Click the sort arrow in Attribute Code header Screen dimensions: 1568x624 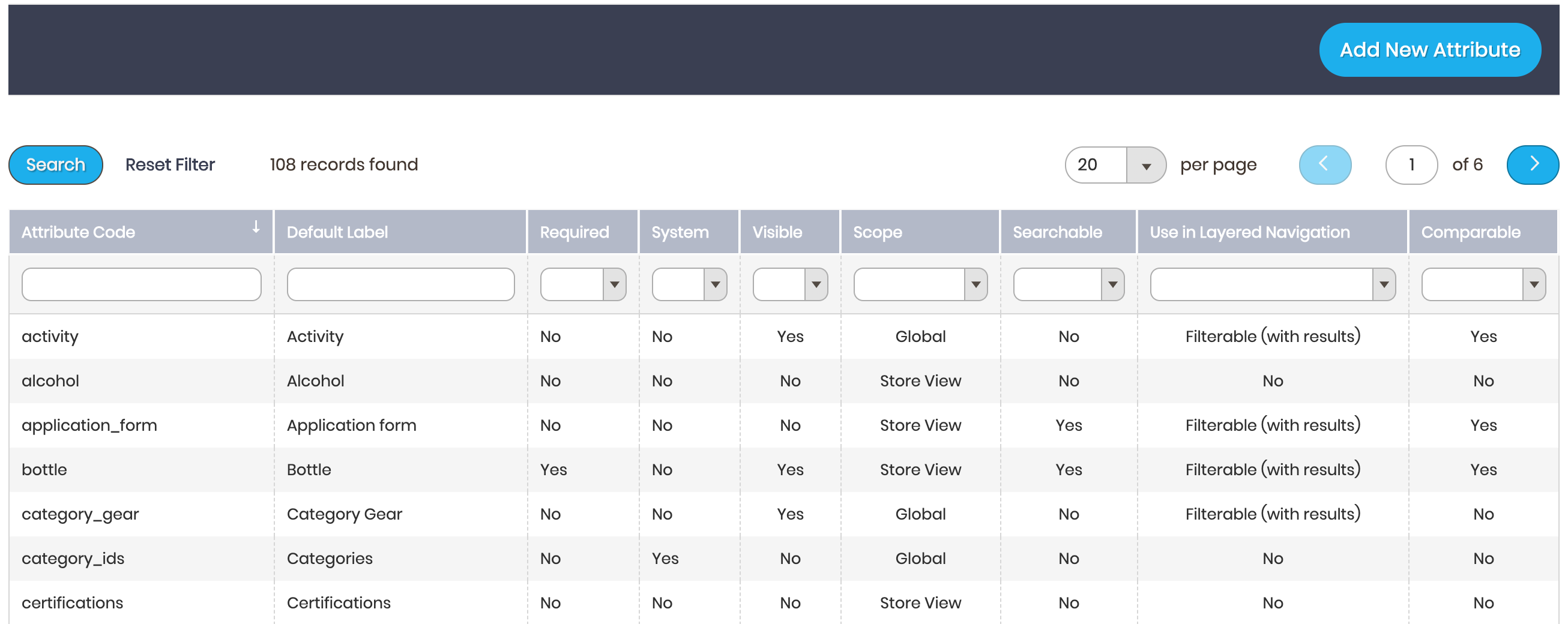pos(256,227)
